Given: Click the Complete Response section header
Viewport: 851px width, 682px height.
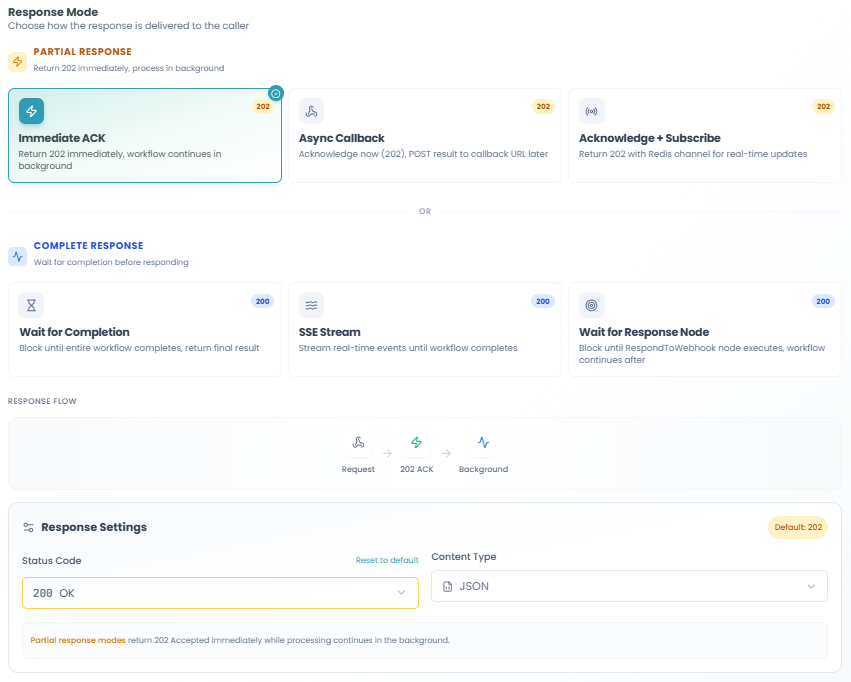Looking at the screenshot, I should tap(88, 246).
